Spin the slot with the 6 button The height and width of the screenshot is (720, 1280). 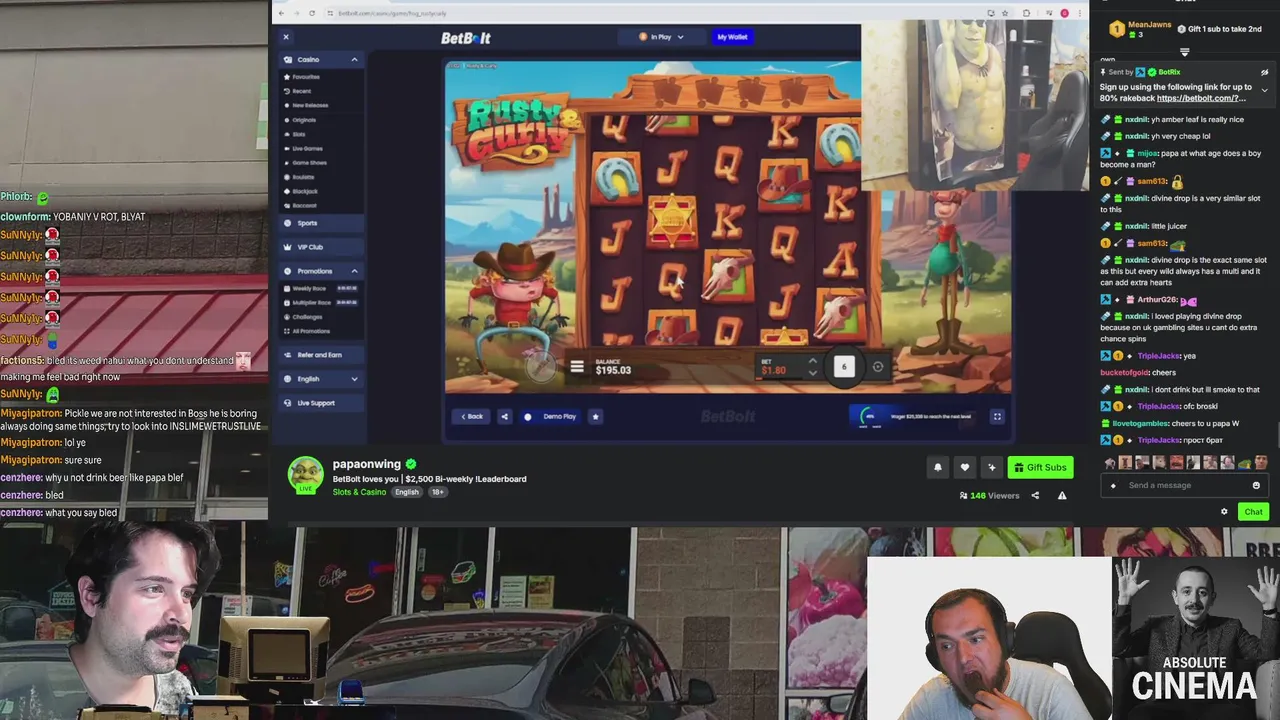click(844, 367)
